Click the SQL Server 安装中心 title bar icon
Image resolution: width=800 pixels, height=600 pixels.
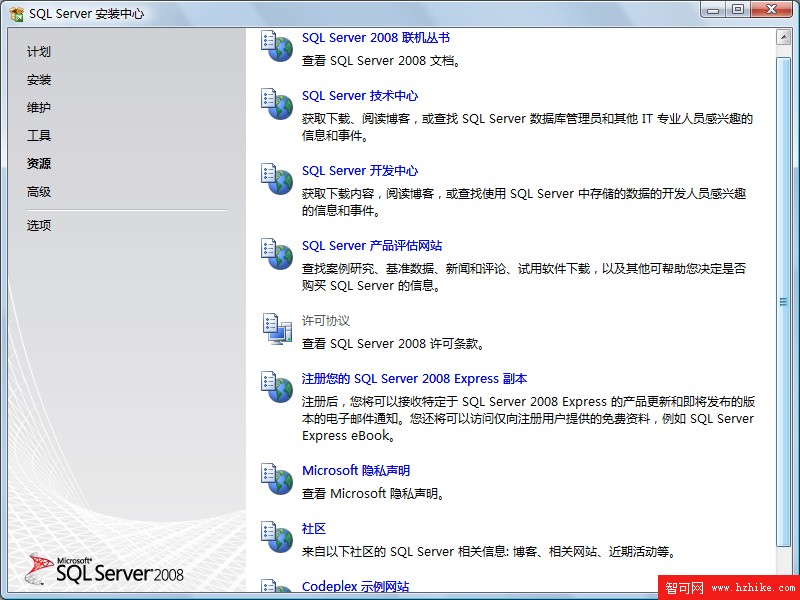tap(17, 14)
